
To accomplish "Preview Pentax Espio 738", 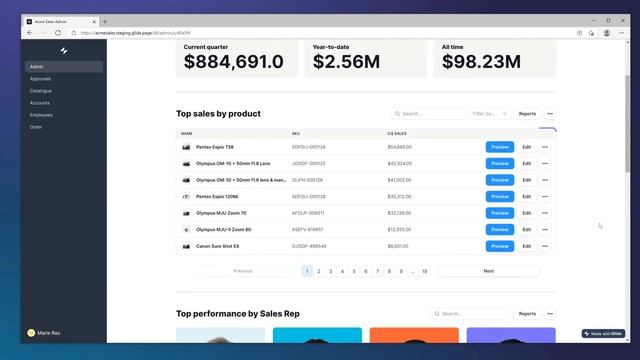I will click(x=500, y=147).
